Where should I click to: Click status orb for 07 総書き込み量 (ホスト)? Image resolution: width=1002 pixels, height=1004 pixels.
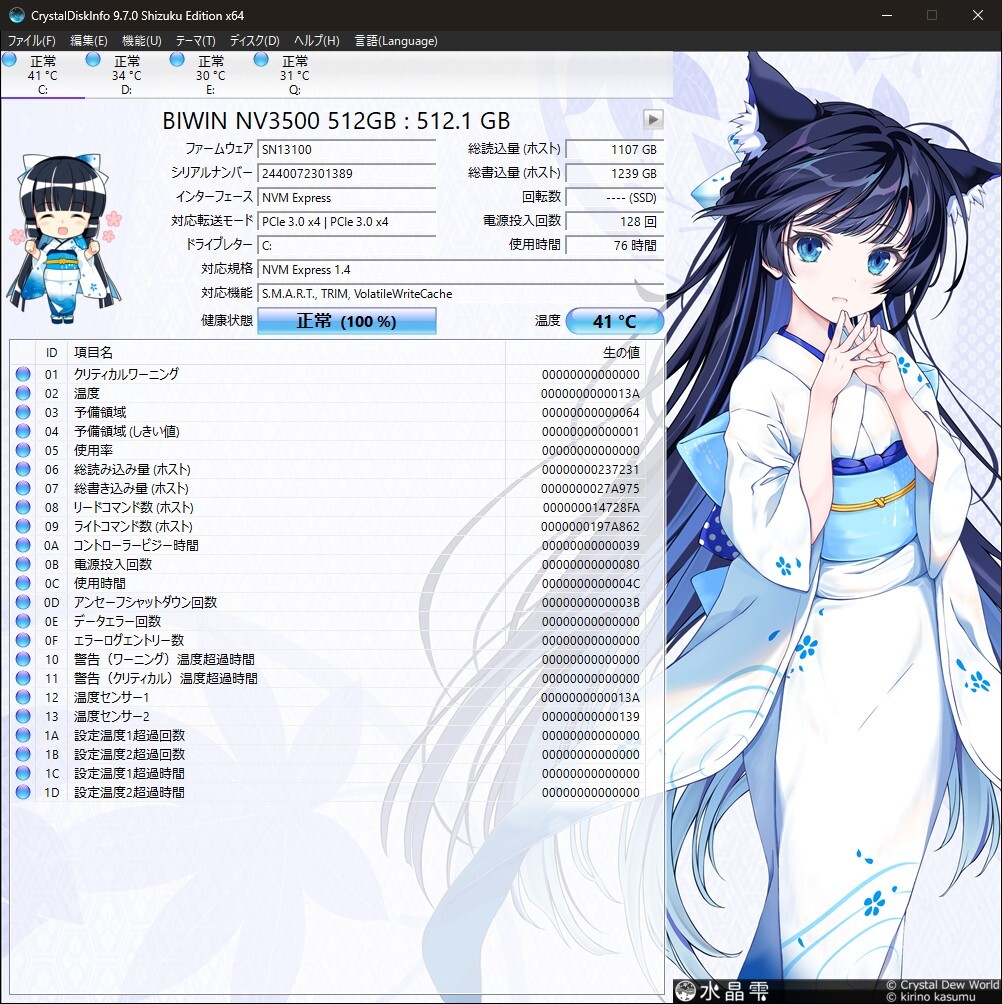pos(23,488)
